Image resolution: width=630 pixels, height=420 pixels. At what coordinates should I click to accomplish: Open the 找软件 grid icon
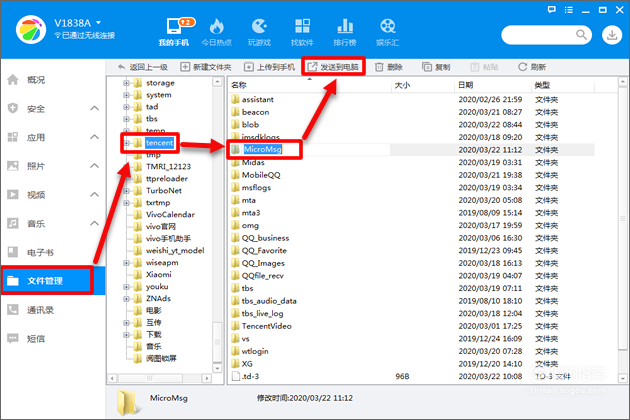point(302,26)
